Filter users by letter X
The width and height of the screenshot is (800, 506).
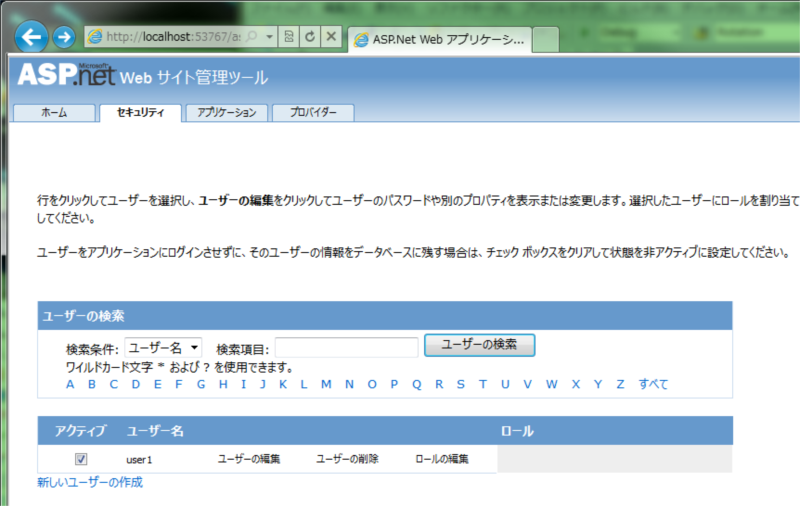(x=576, y=384)
